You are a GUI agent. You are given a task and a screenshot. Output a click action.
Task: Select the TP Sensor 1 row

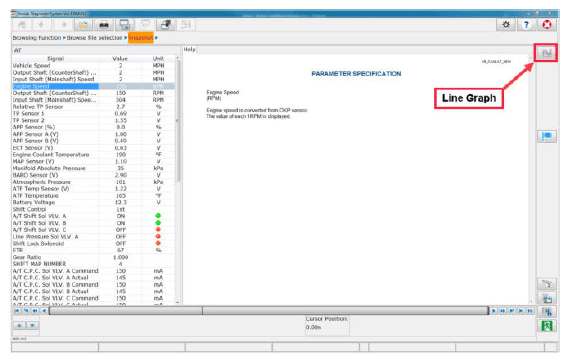tap(94, 114)
